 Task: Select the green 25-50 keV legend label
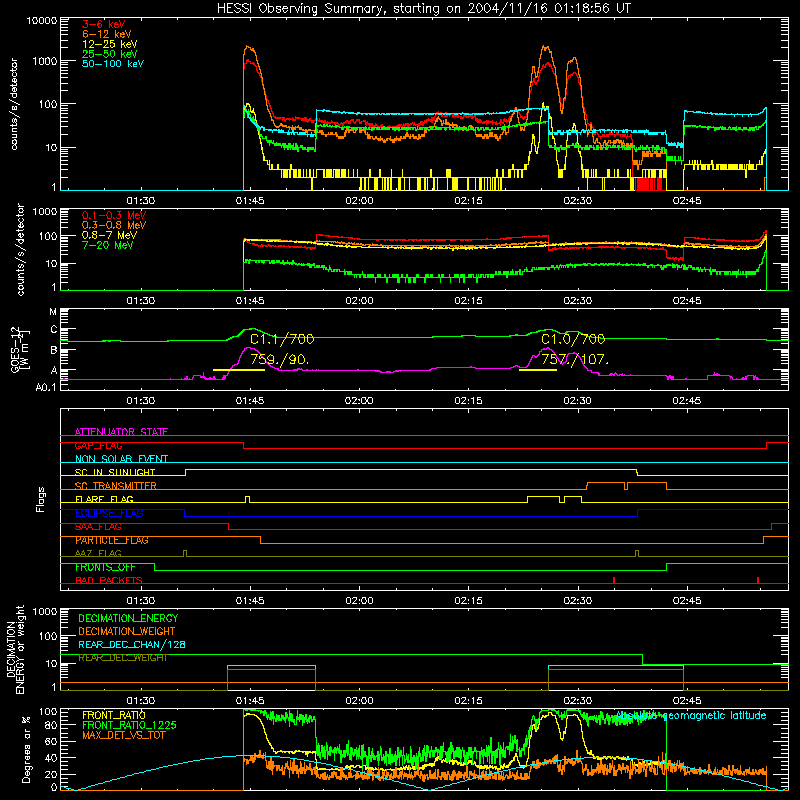[110, 54]
